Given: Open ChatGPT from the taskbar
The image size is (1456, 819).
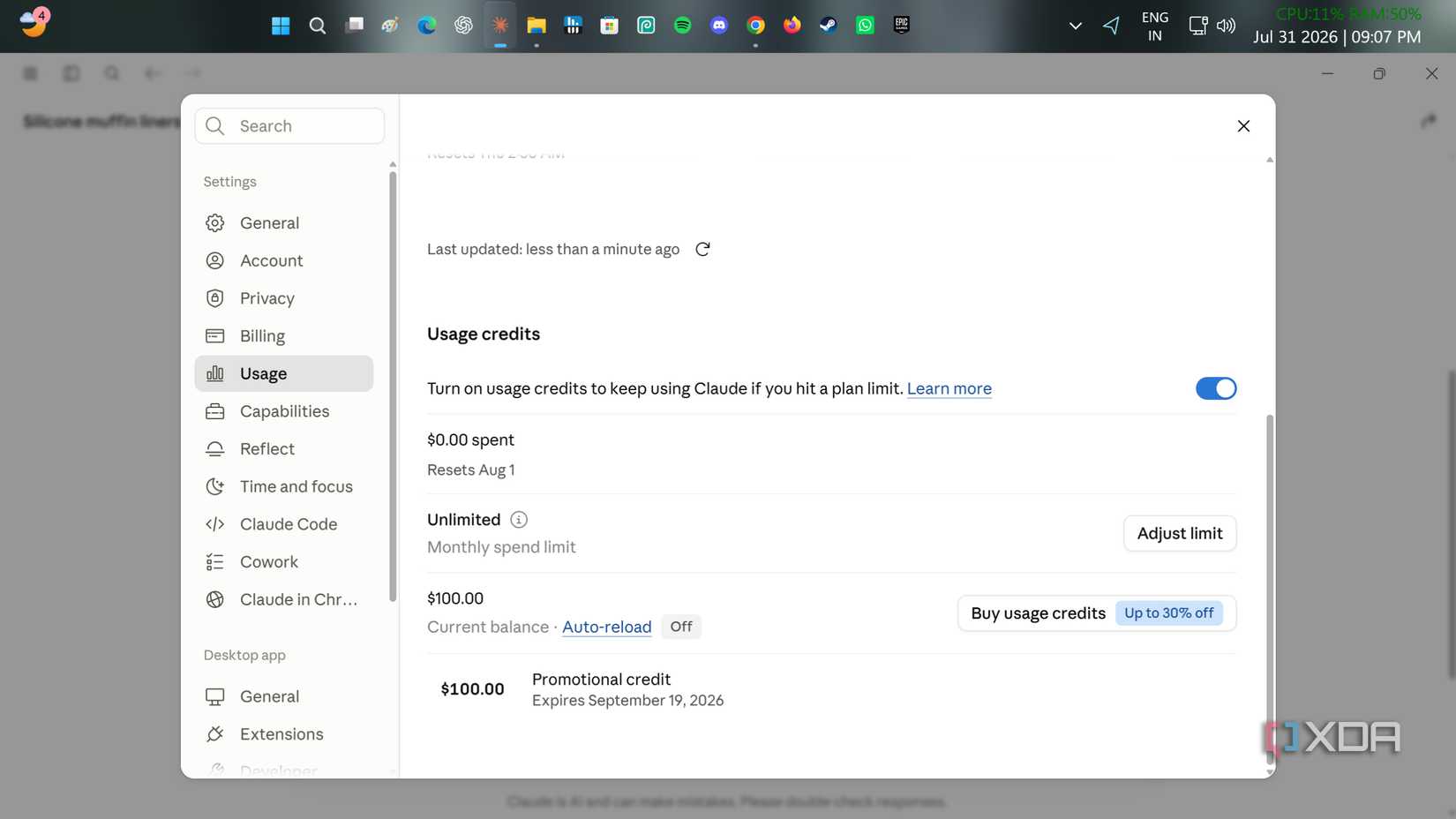Looking at the screenshot, I should [463, 26].
